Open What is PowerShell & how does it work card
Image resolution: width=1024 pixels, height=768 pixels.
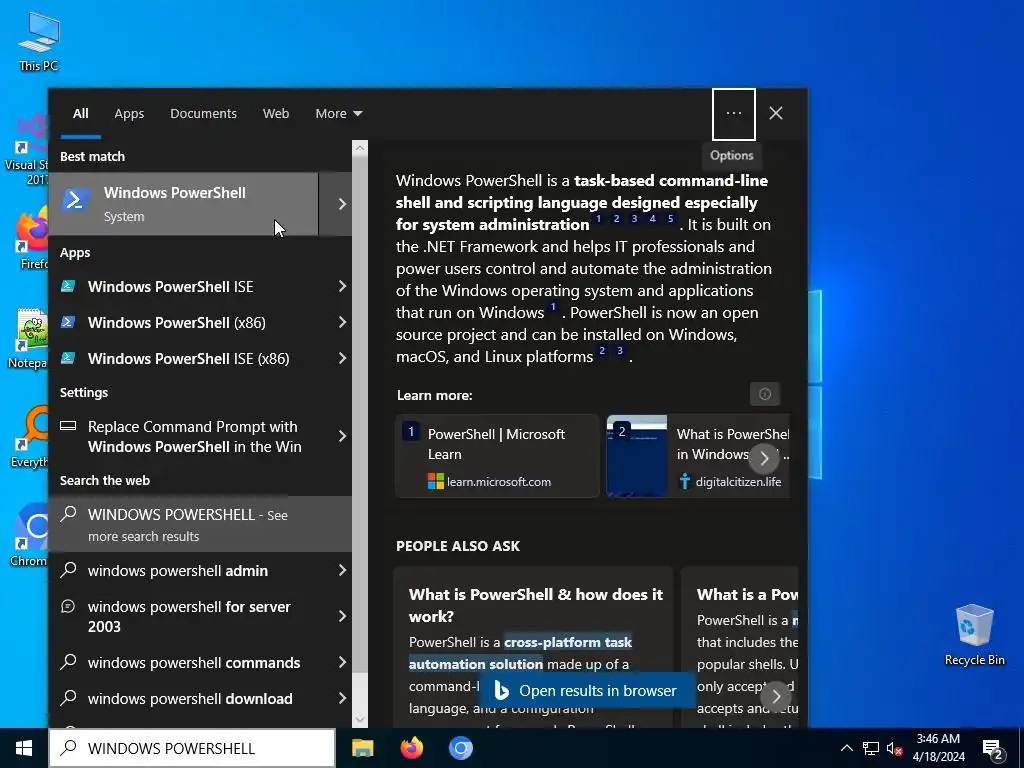click(x=533, y=648)
